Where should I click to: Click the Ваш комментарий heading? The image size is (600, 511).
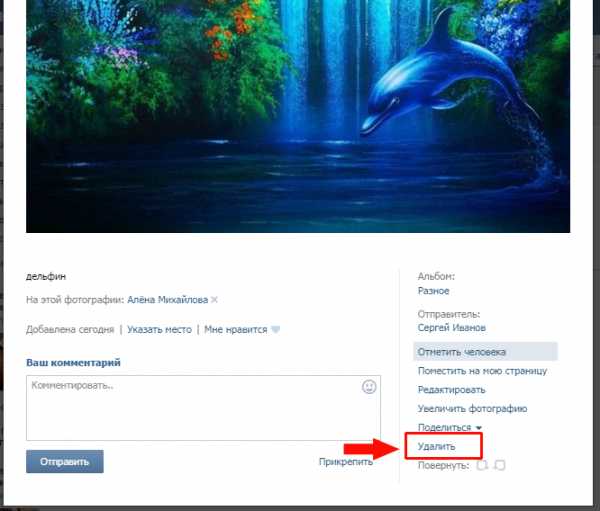tap(73, 362)
